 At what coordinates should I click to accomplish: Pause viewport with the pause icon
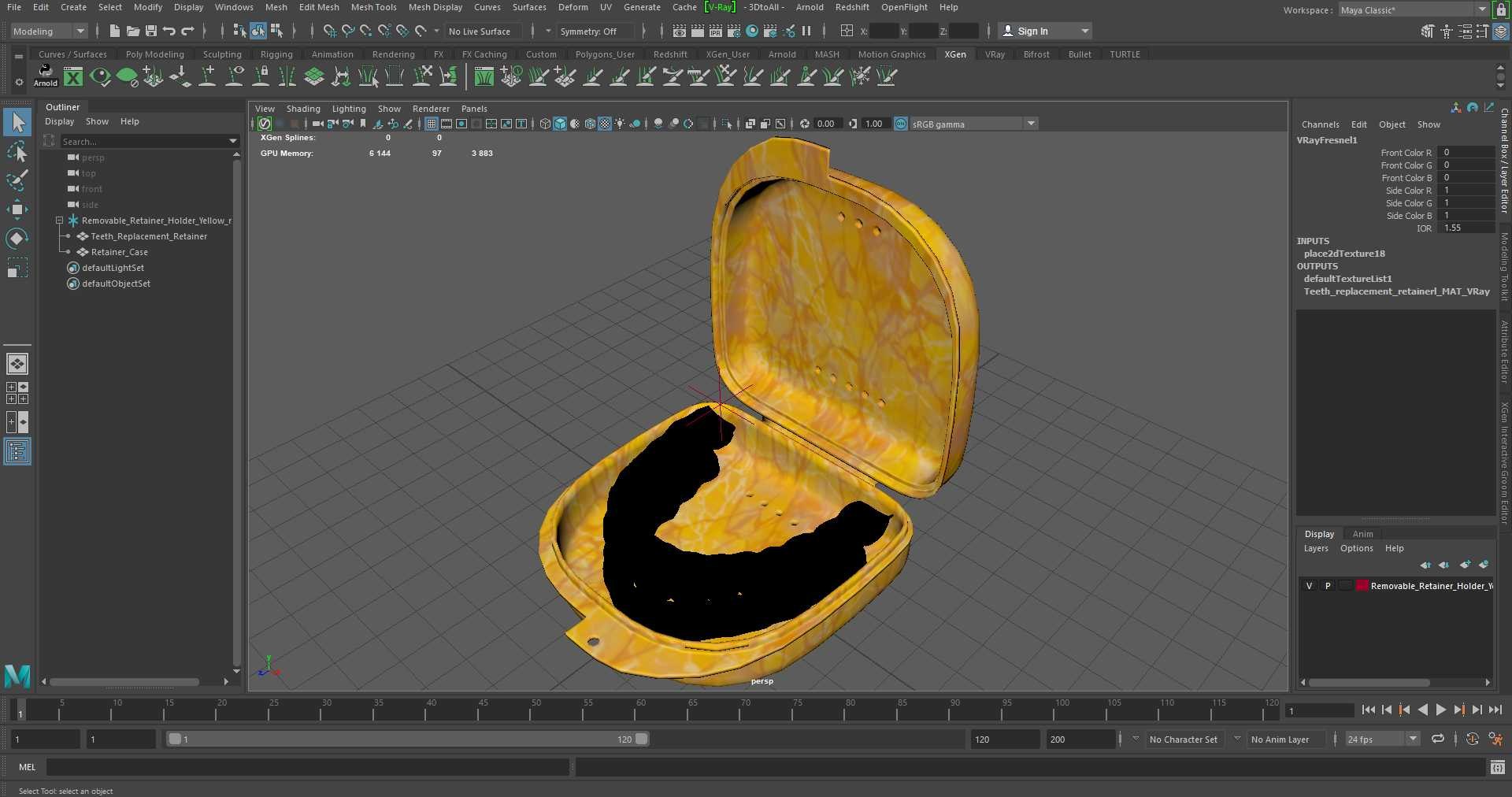(x=806, y=31)
